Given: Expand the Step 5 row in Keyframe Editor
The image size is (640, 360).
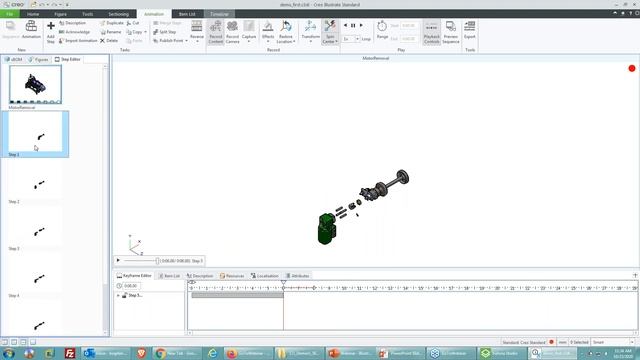Looking at the screenshot, I should [x=119, y=295].
